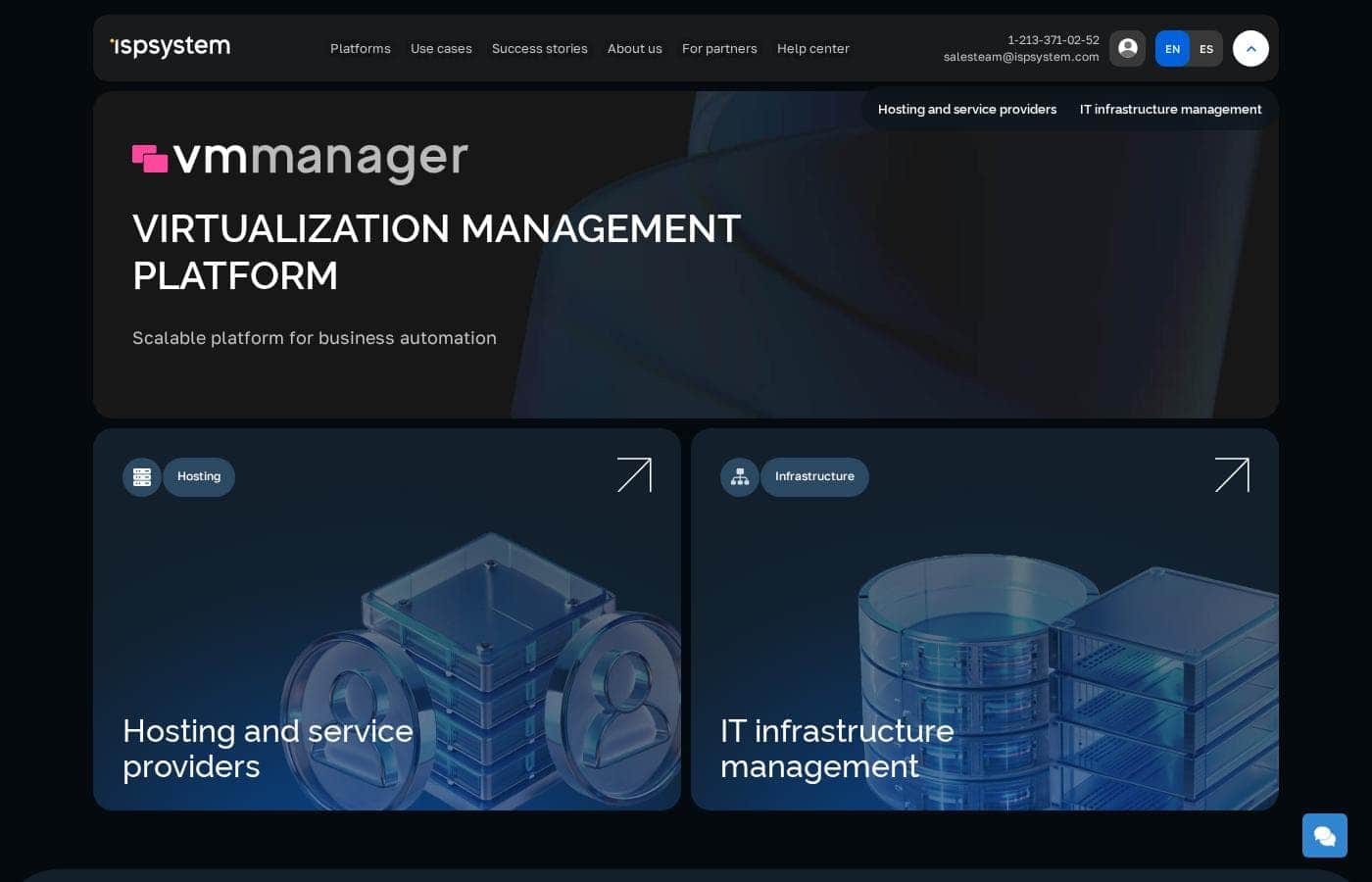Click the scroll-to-top chevron button
The width and height of the screenshot is (1372, 882).
click(x=1250, y=48)
